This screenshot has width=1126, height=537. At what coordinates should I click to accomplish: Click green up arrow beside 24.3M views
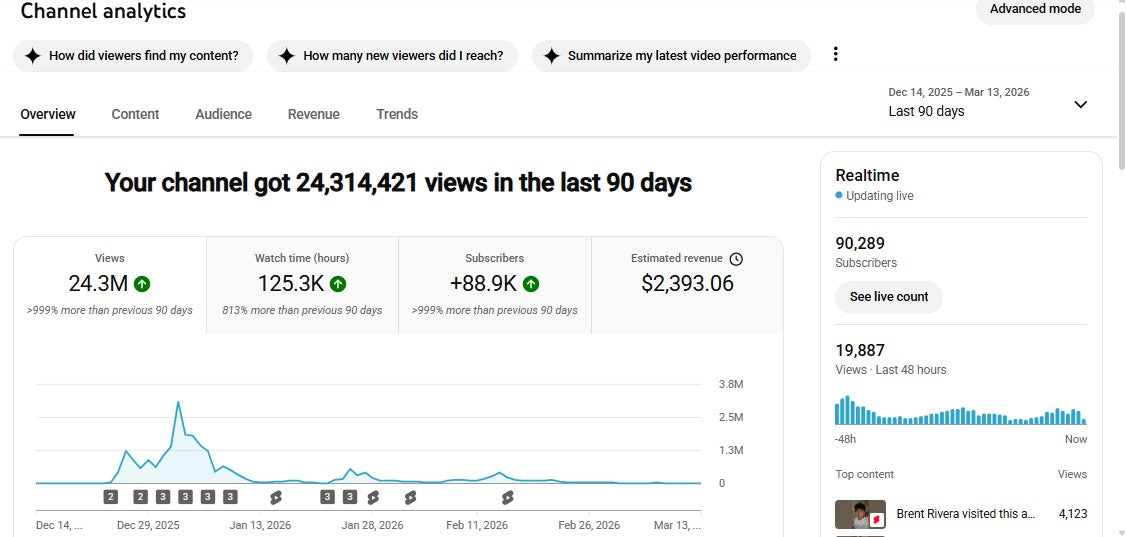(142, 284)
